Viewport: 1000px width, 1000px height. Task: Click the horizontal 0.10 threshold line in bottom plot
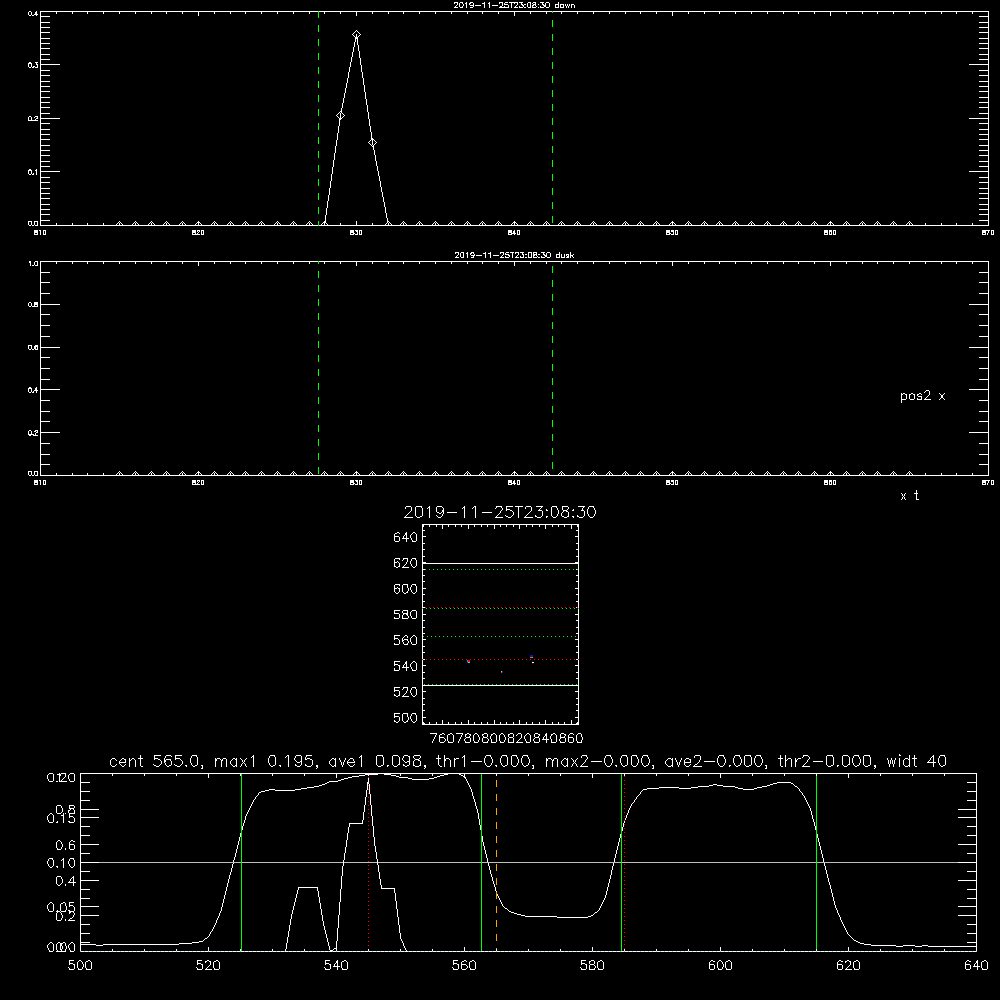[528, 862]
